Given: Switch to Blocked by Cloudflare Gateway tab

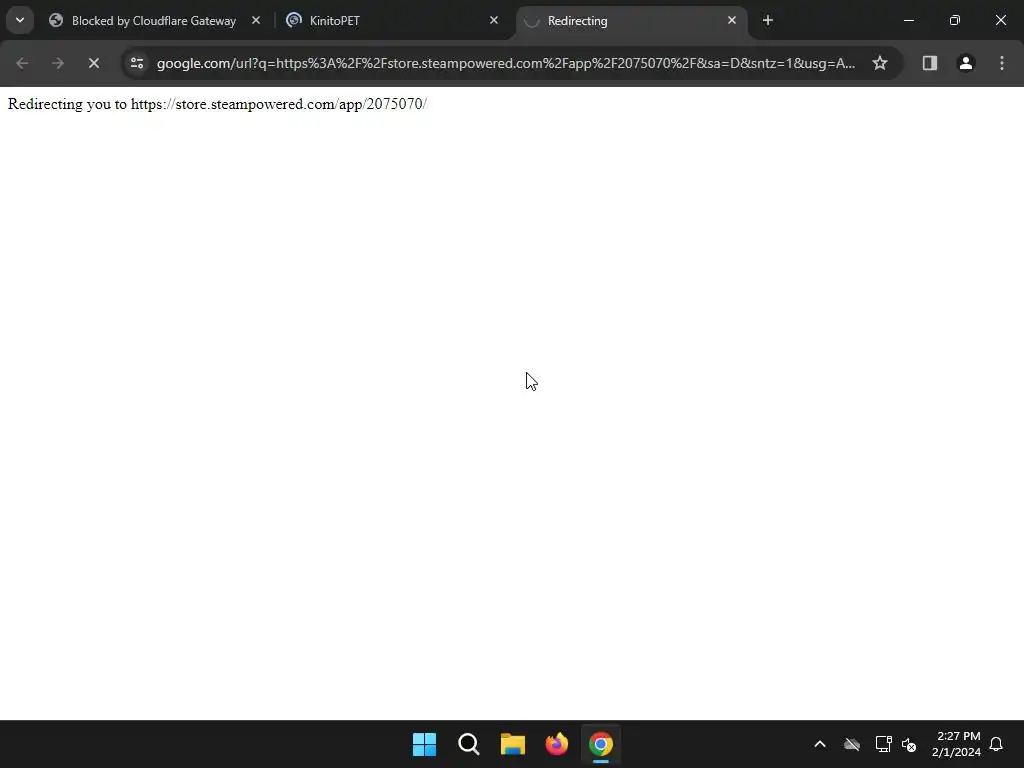Looking at the screenshot, I should [154, 21].
